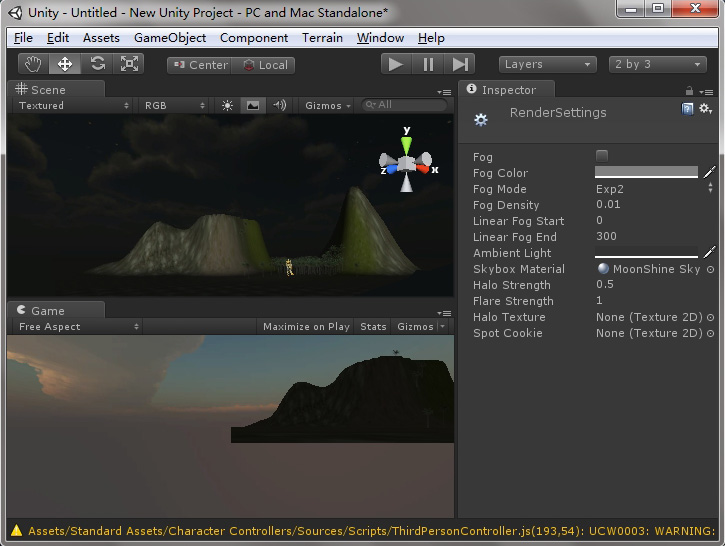Switch to the Inspector tab

[x=506, y=90]
